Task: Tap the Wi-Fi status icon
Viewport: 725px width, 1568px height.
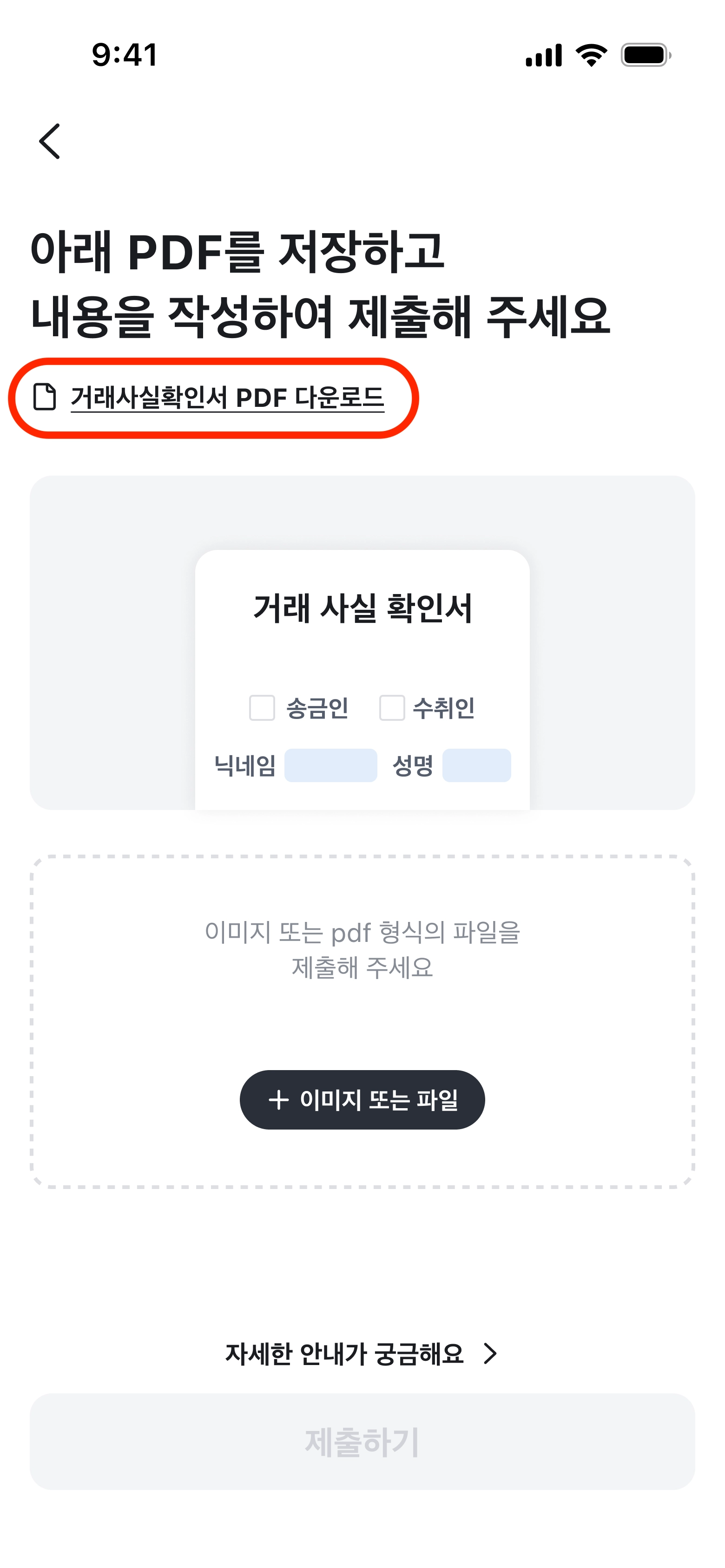Action: 592,55
